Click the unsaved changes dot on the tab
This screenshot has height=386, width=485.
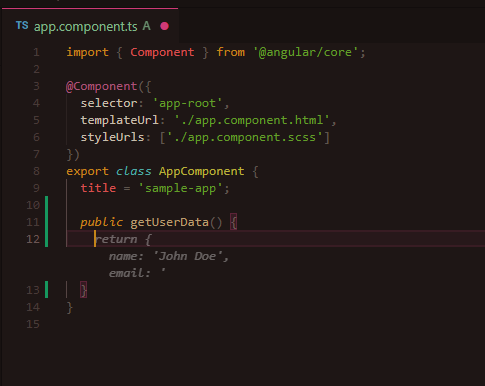(164, 26)
